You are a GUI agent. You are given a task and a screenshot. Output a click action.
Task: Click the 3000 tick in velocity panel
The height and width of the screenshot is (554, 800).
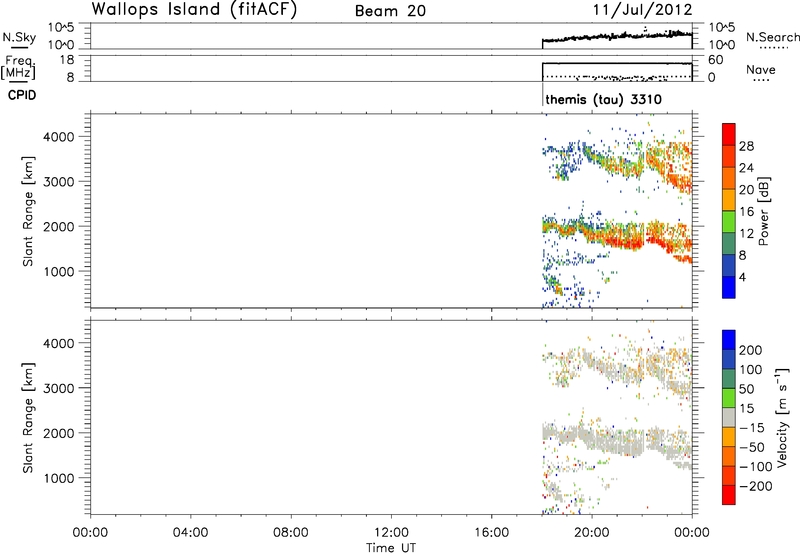click(x=59, y=388)
